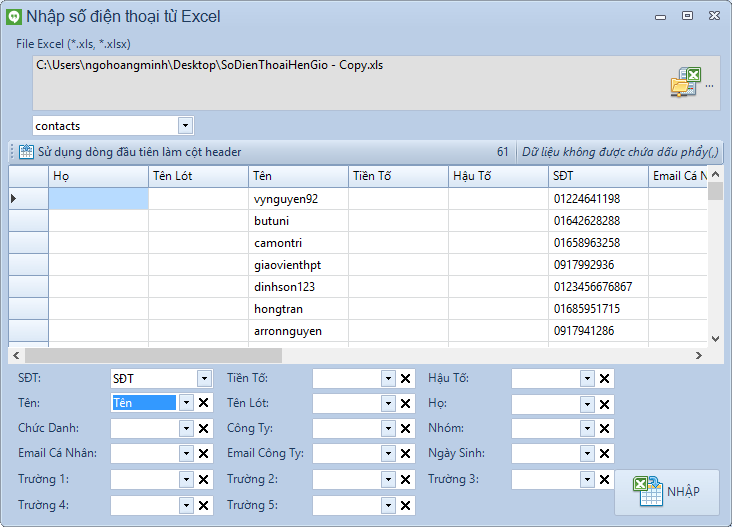Click the grid scroll right arrow
The height and width of the screenshot is (527, 732).
click(x=699, y=356)
